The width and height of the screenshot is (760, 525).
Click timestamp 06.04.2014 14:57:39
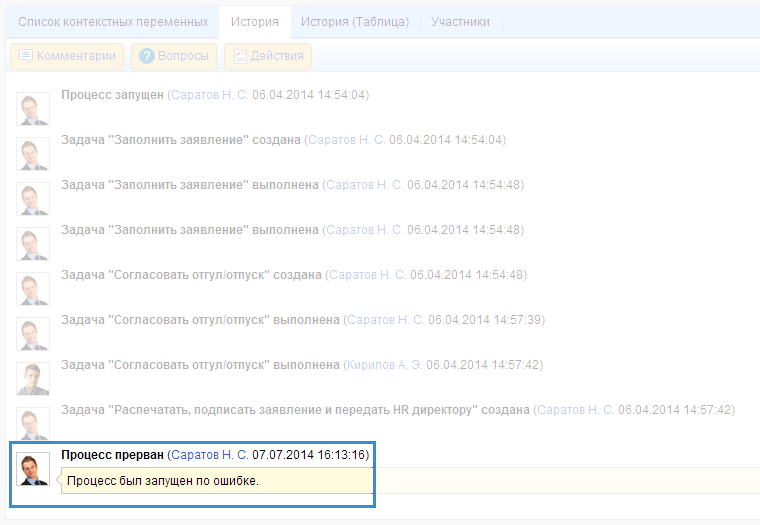[x=484, y=320]
